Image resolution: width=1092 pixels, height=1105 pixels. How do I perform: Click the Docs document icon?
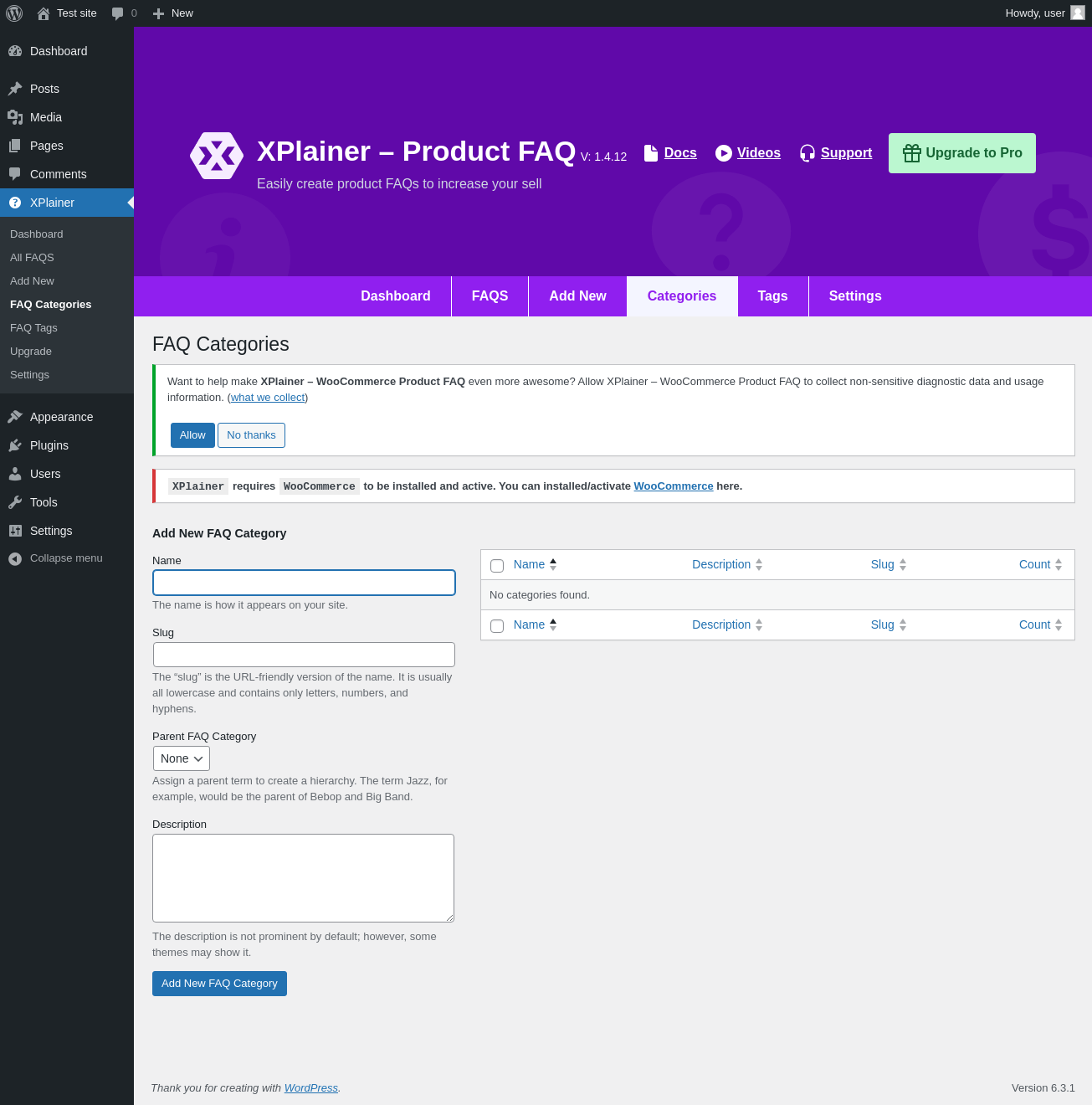pos(651,153)
